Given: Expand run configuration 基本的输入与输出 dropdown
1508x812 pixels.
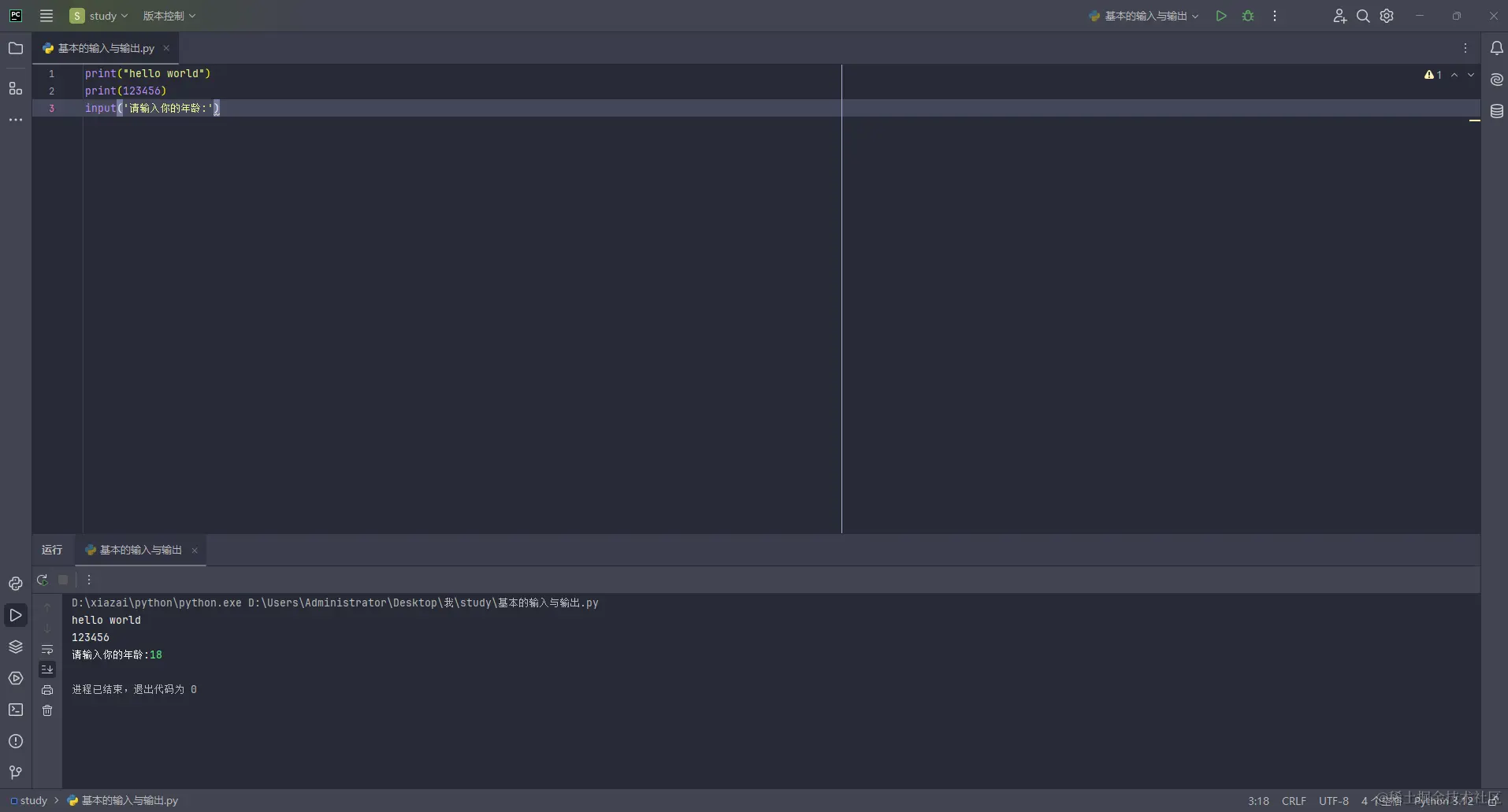Looking at the screenshot, I should pyautogui.click(x=1144, y=16).
